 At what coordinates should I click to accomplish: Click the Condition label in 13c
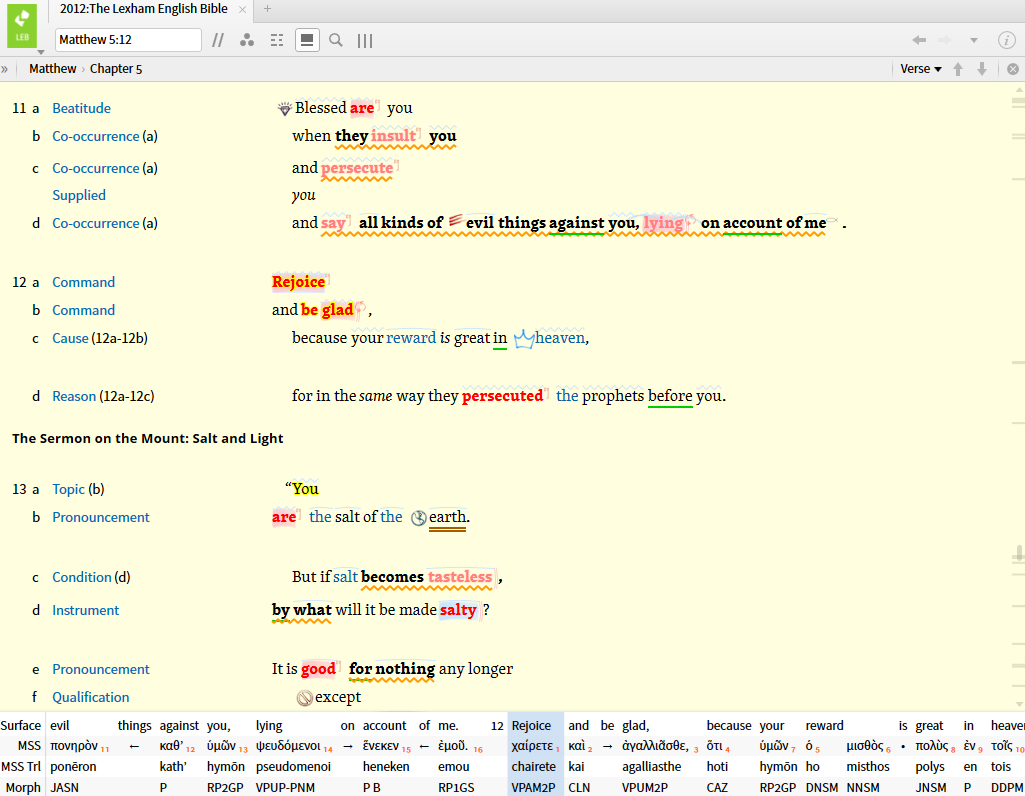click(x=82, y=578)
